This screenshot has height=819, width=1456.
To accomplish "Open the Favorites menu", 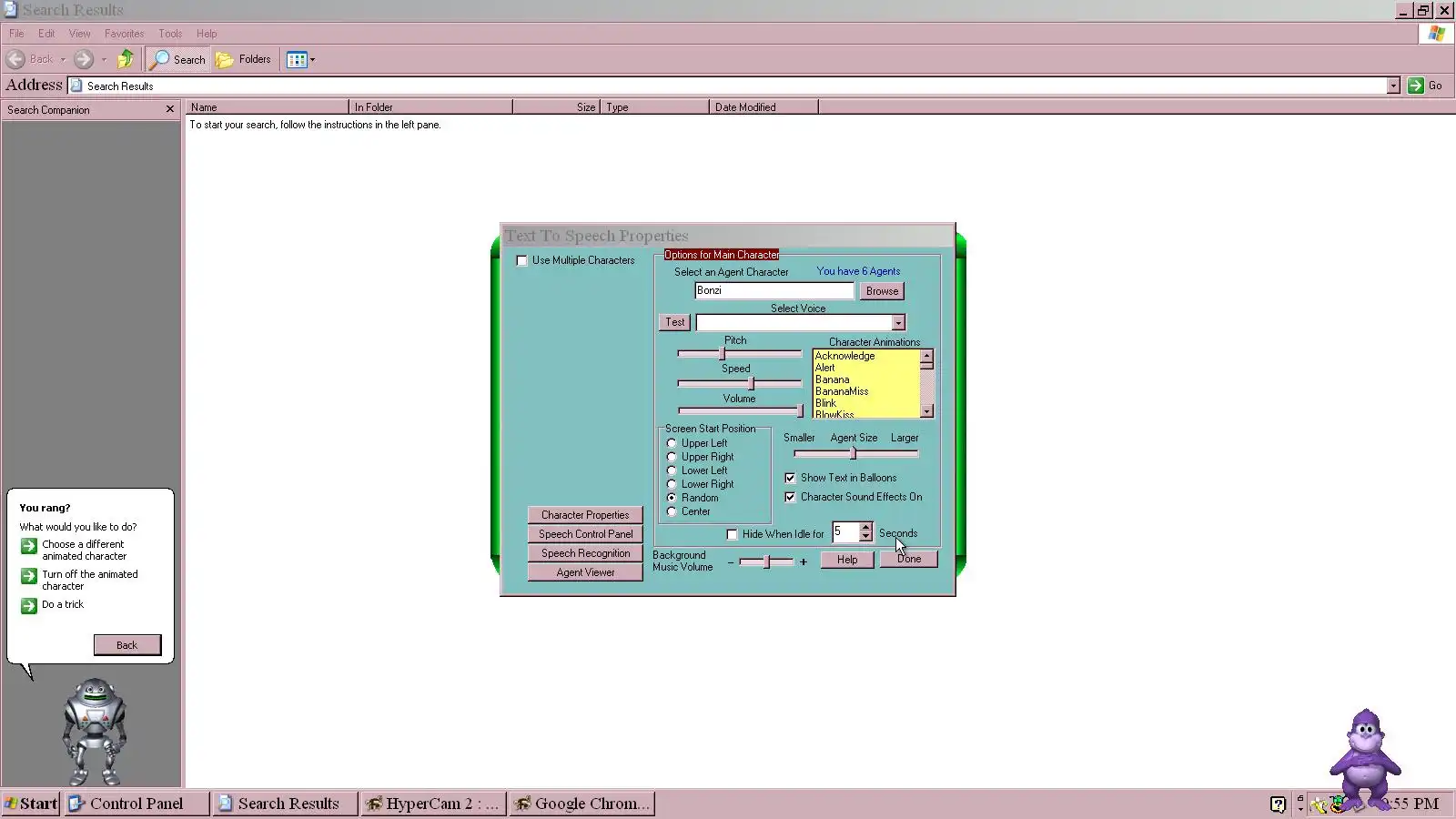I will pyautogui.click(x=124, y=34).
